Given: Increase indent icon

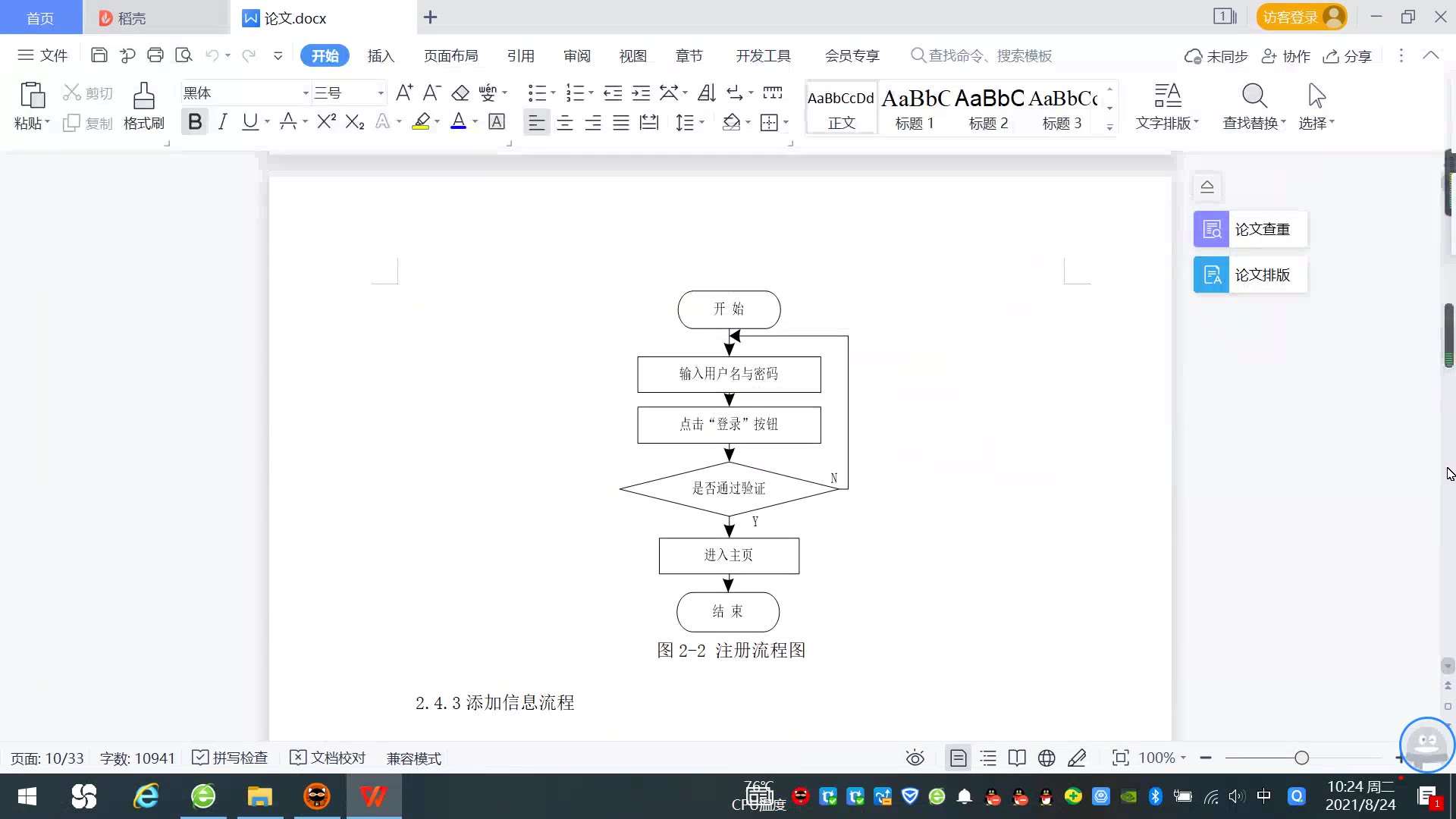Looking at the screenshot, I should point(641,93).
